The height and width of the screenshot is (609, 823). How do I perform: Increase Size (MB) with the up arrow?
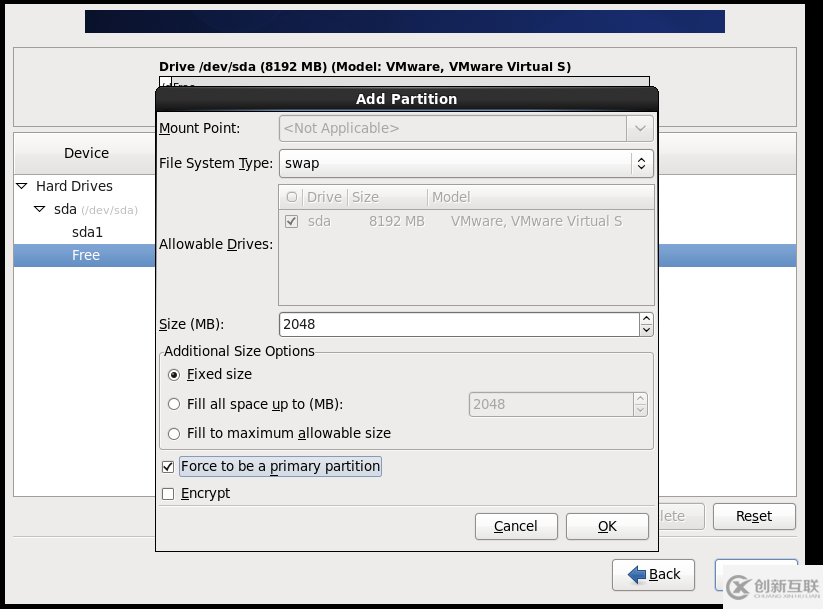(x=646, y=319)
